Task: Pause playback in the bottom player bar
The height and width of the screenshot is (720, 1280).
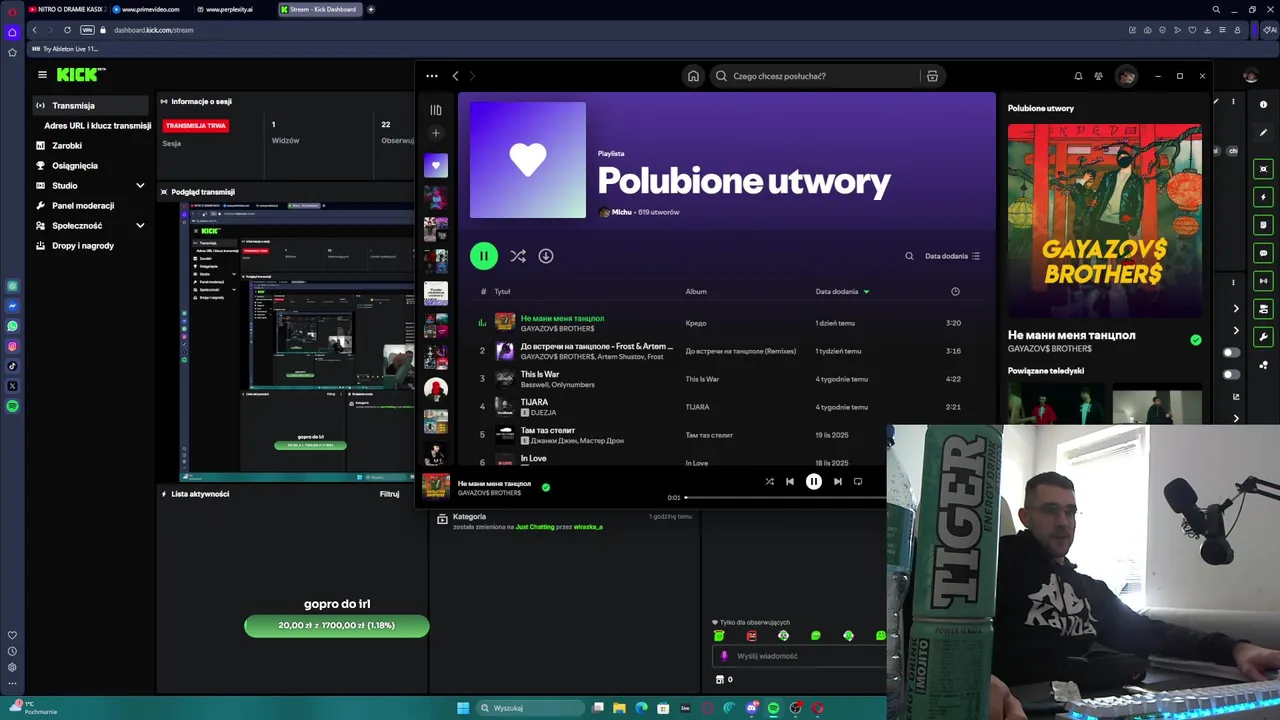Action: (x=814, y=482)
